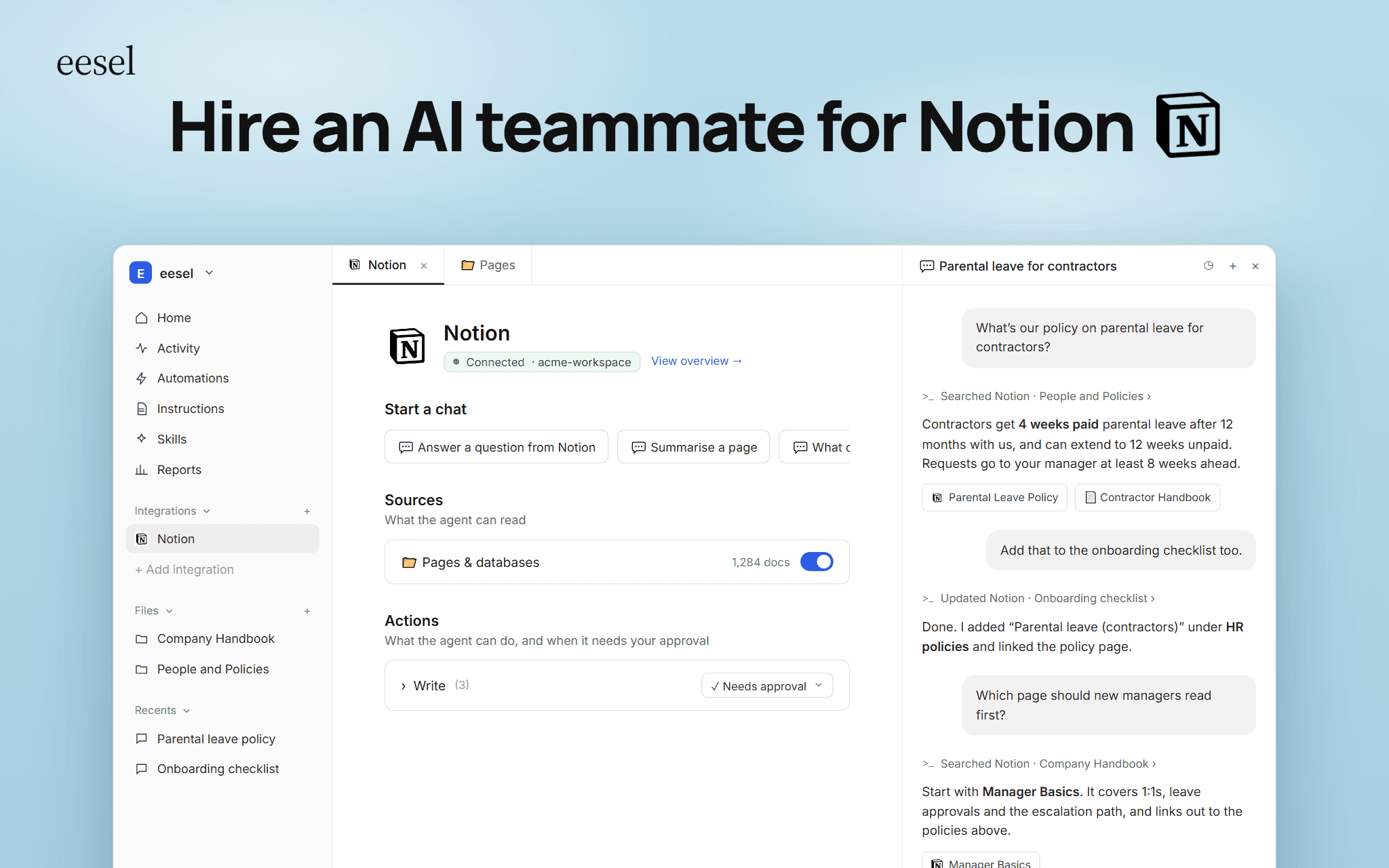Screen dimensions: 1389x868
Task: Close the Parental leave chat panel
Action: [1255, 266]
